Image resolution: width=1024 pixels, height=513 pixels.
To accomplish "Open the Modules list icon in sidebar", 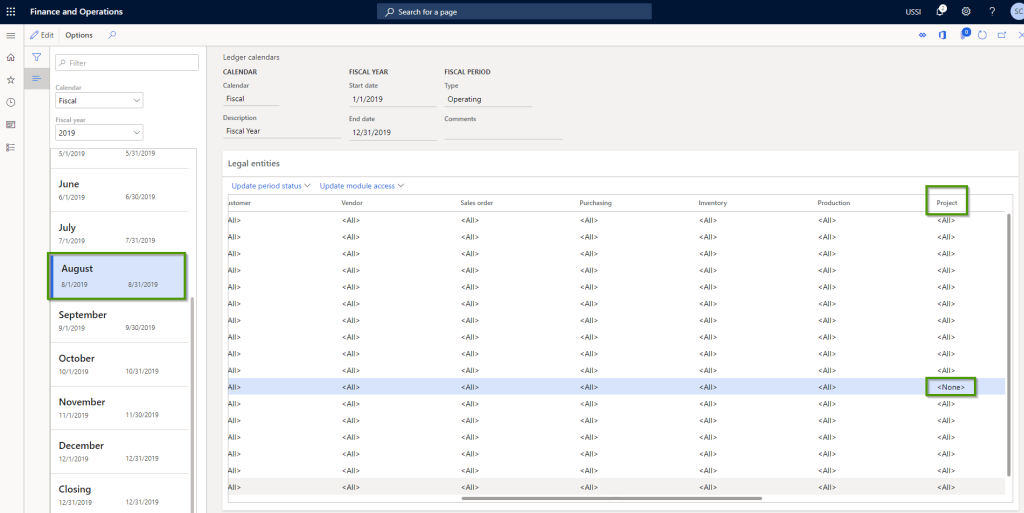I will 11,147.
